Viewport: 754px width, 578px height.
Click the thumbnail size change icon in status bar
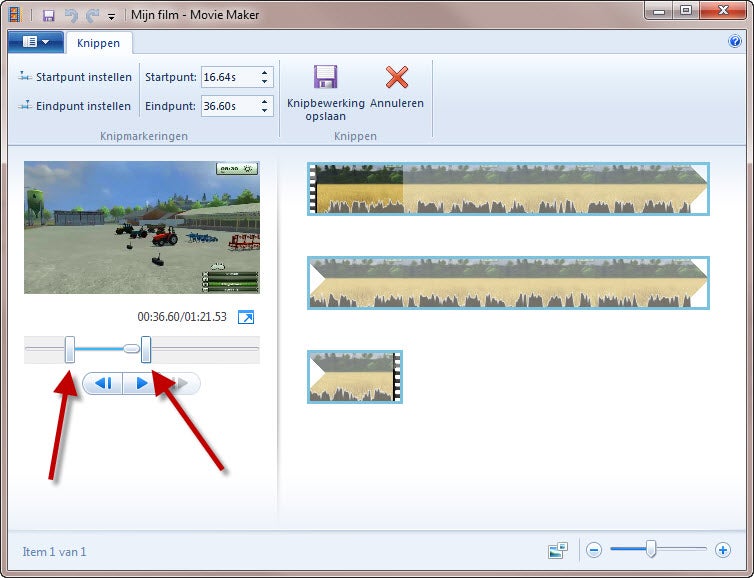pyautogui.click(x=558, y=550)
